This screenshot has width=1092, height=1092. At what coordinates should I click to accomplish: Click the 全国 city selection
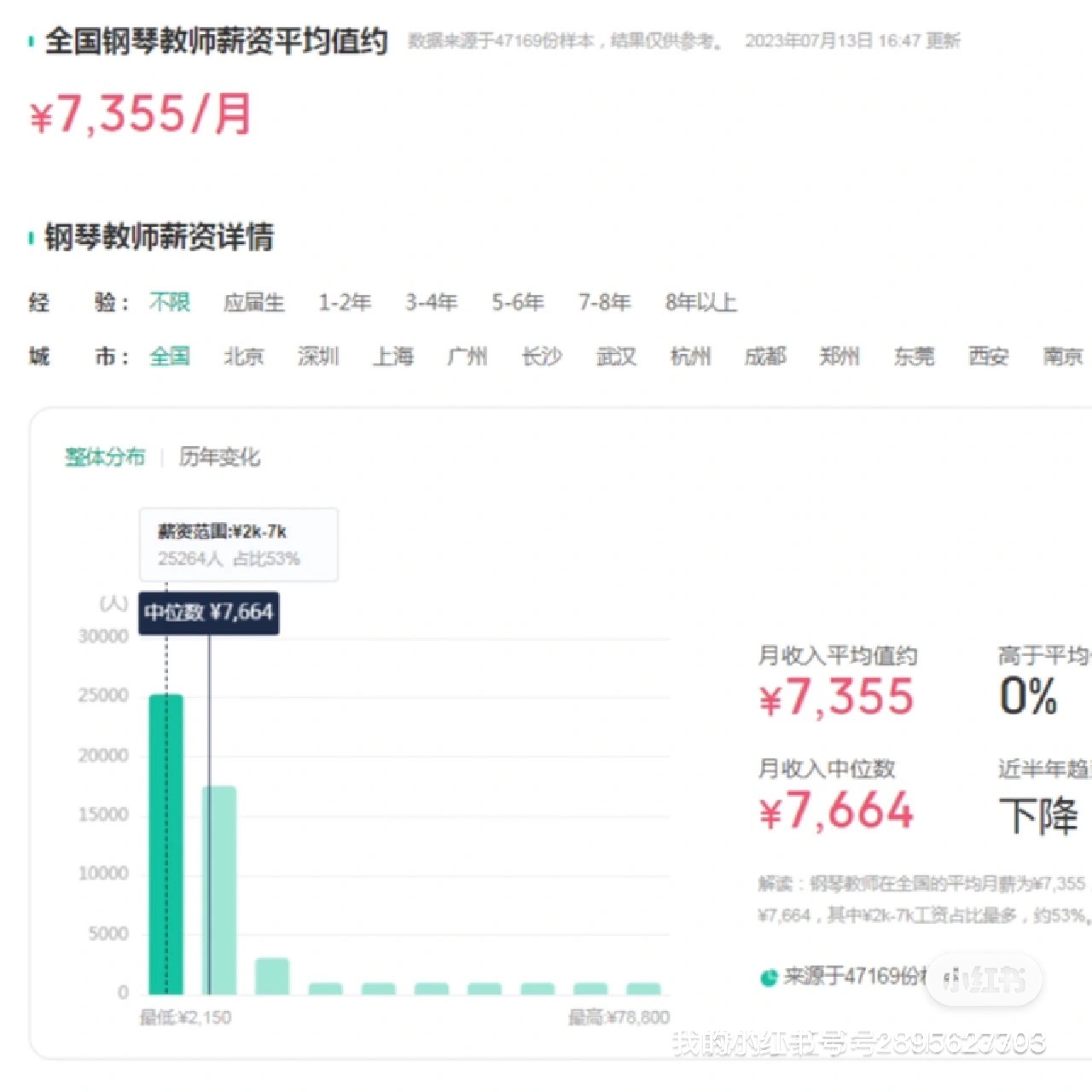coord(170,357)
